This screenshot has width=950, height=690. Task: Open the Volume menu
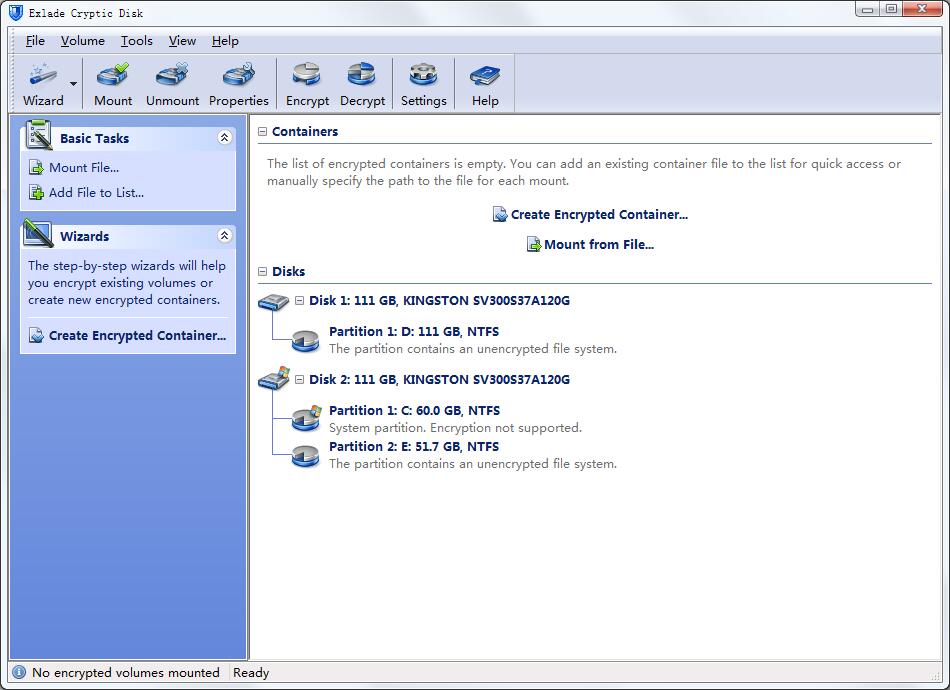coord(82,41)
